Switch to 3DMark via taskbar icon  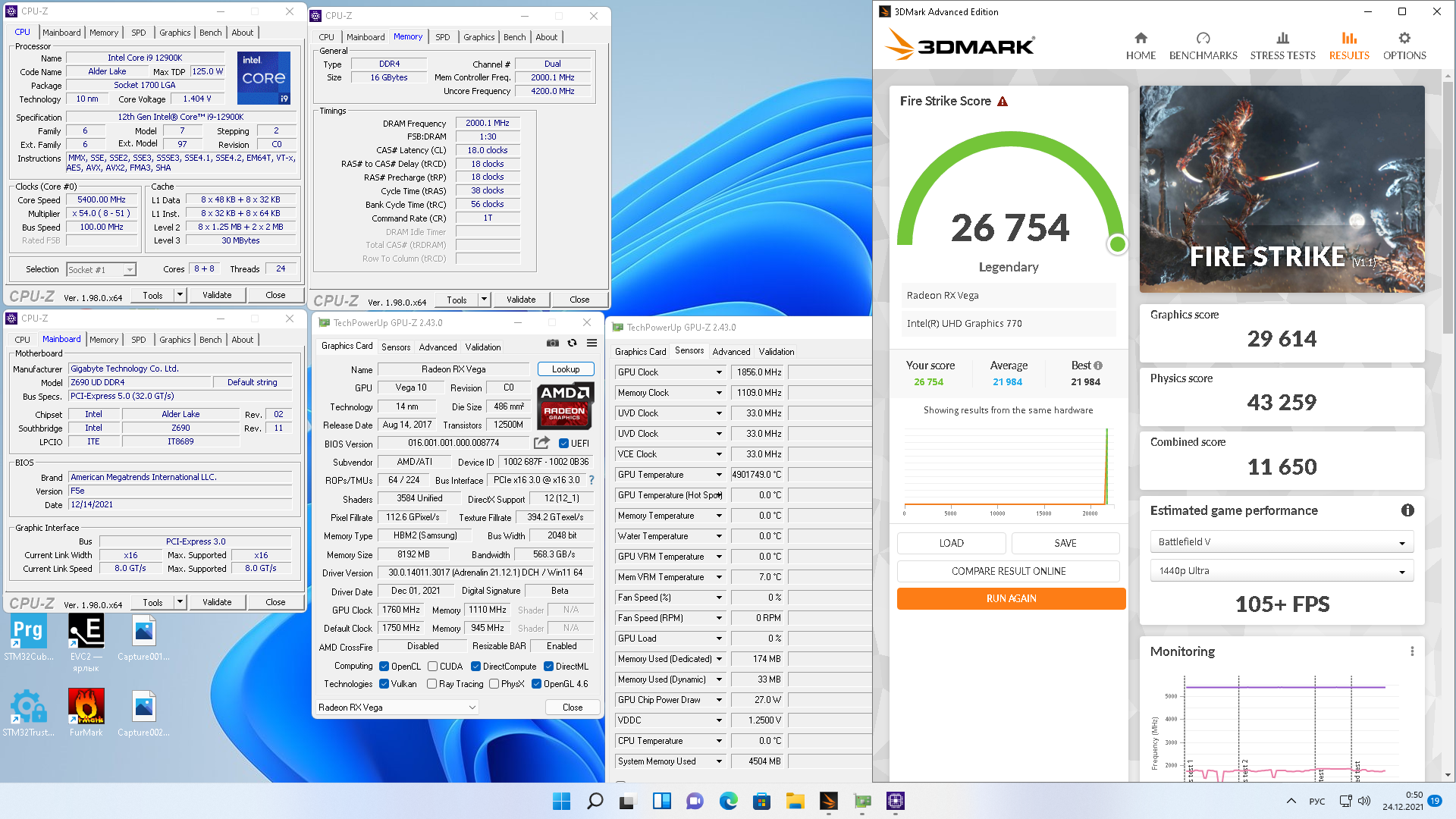point(828,801)
